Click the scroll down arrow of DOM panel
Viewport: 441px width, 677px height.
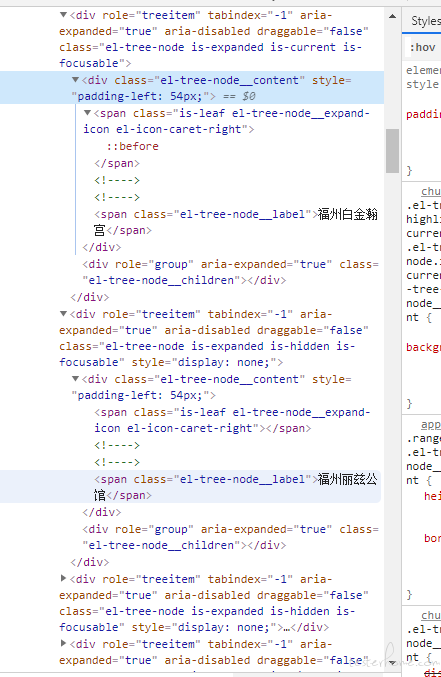(x=392, y=662)
